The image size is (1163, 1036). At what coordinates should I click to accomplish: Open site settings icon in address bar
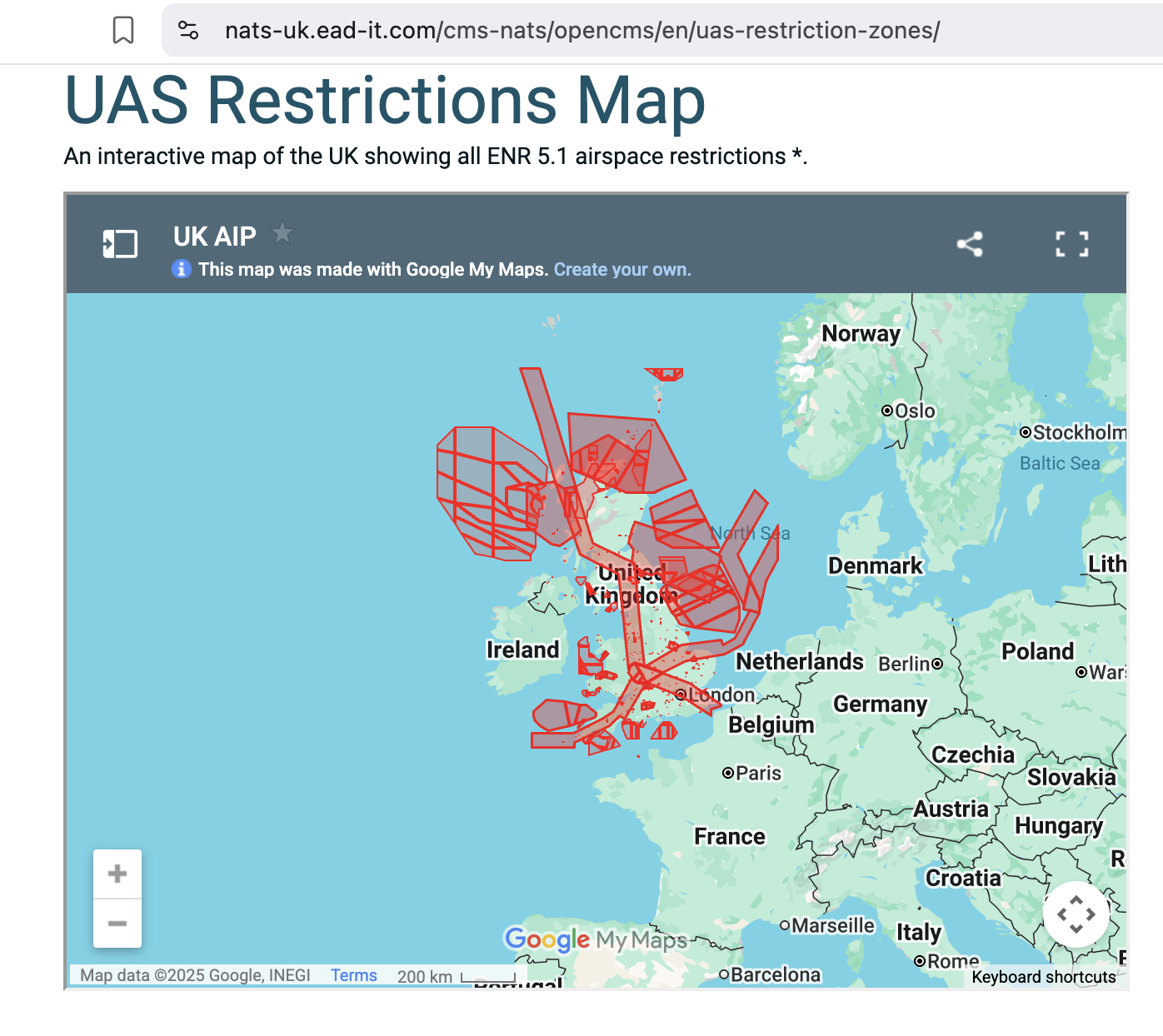pos(188,31)
